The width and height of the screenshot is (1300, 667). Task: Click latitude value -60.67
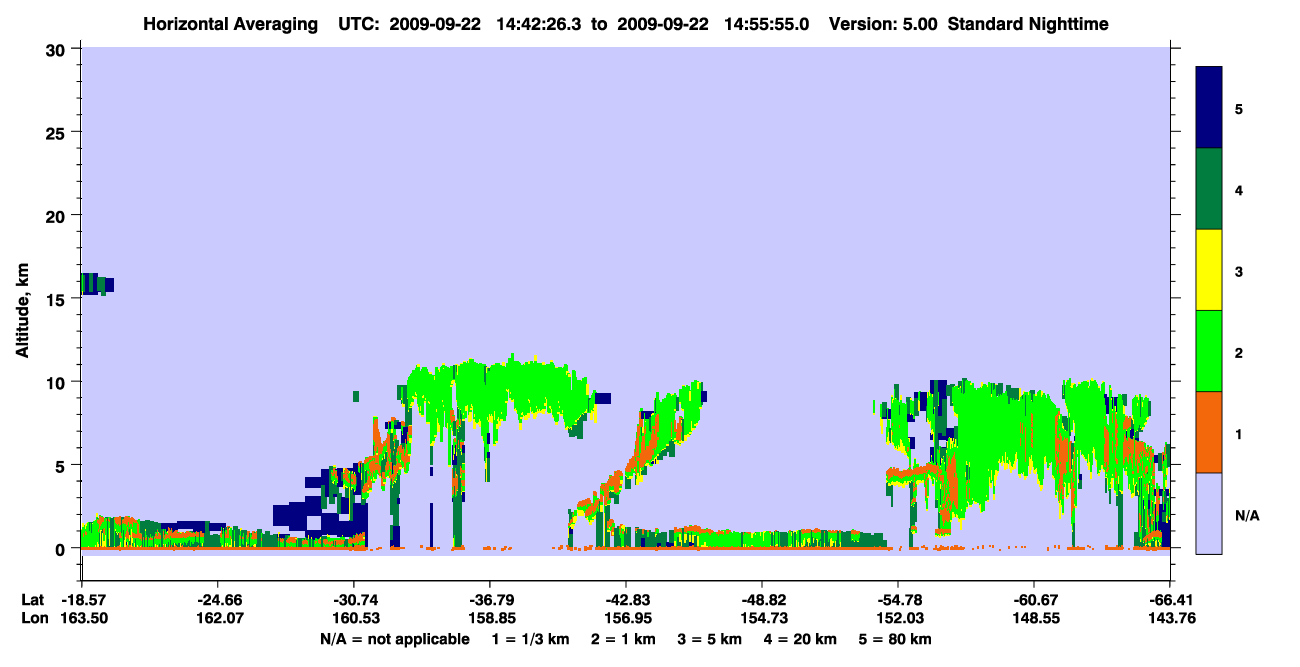click(1034, 599)
